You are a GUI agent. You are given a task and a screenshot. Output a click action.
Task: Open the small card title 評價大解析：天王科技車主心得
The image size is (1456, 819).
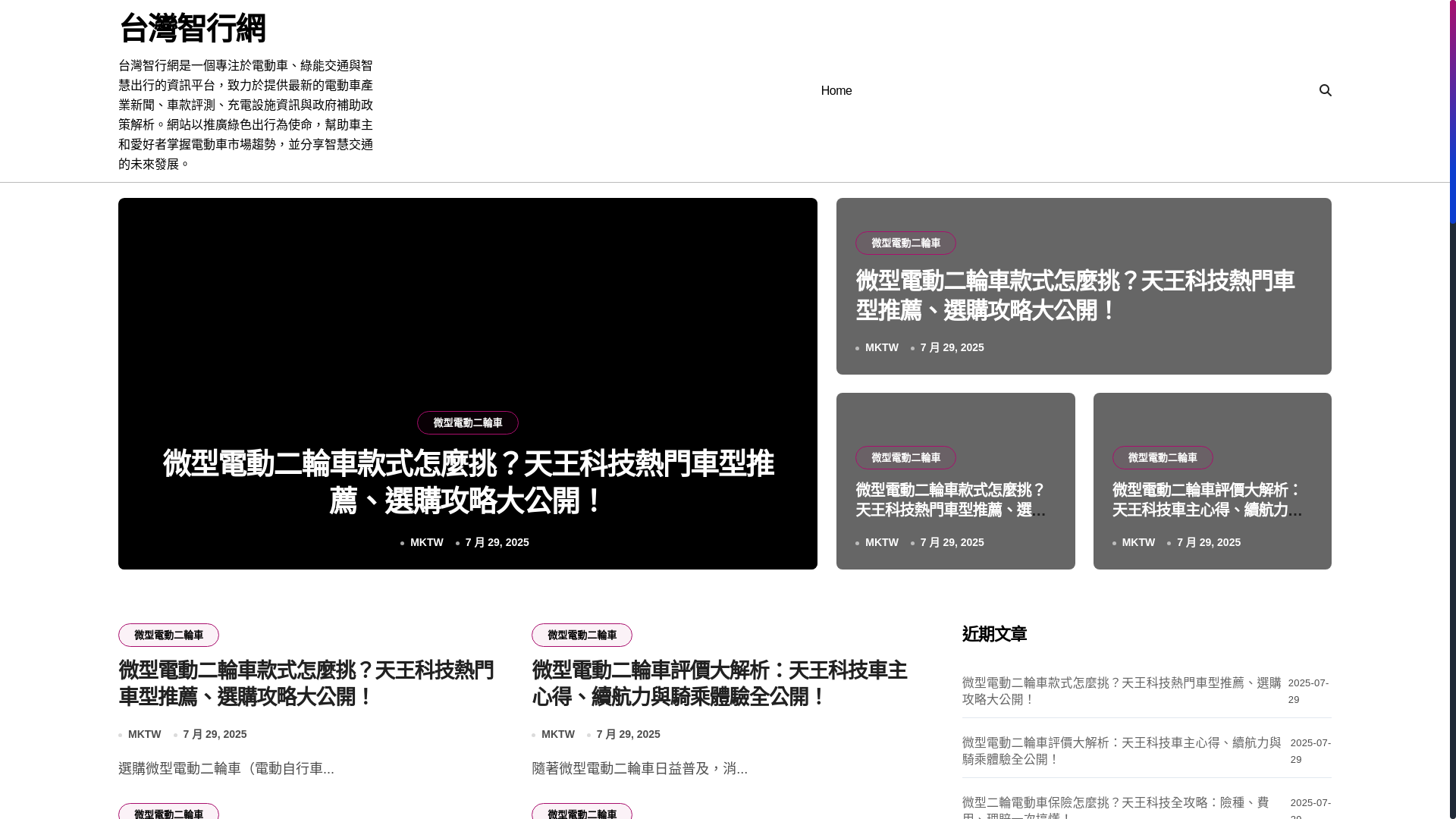coord(1207,500)
